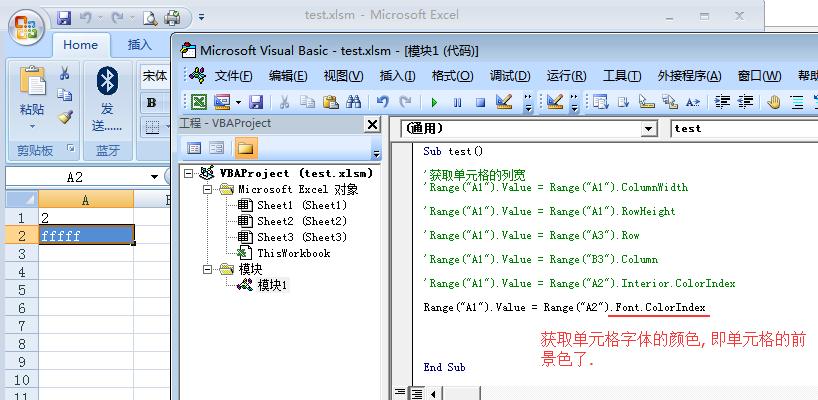The width and height of the screenshot is (818, 400).
Task: Open the Excel Name Box dropdown arrow
Action: click(x=154, y=177)
